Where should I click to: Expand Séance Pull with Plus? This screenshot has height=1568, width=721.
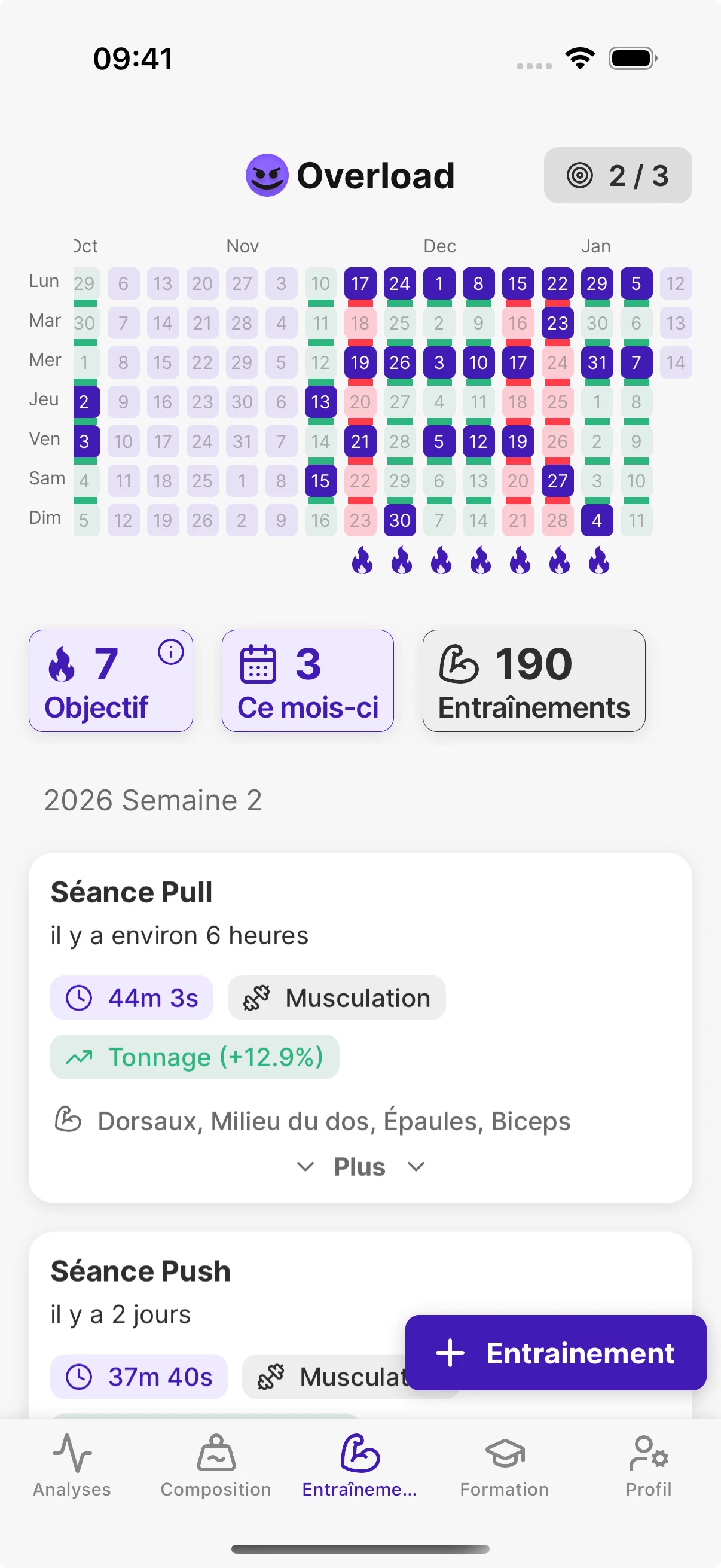coord(359,1167)
